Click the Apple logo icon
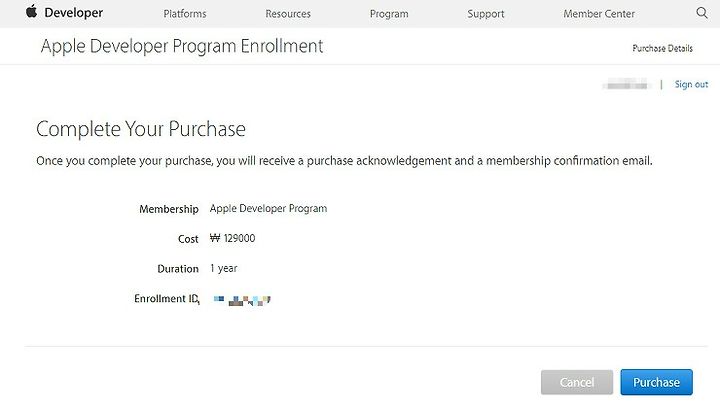This screenshot has height=408, width=720. pyautogui.click(x=32, y=11)
